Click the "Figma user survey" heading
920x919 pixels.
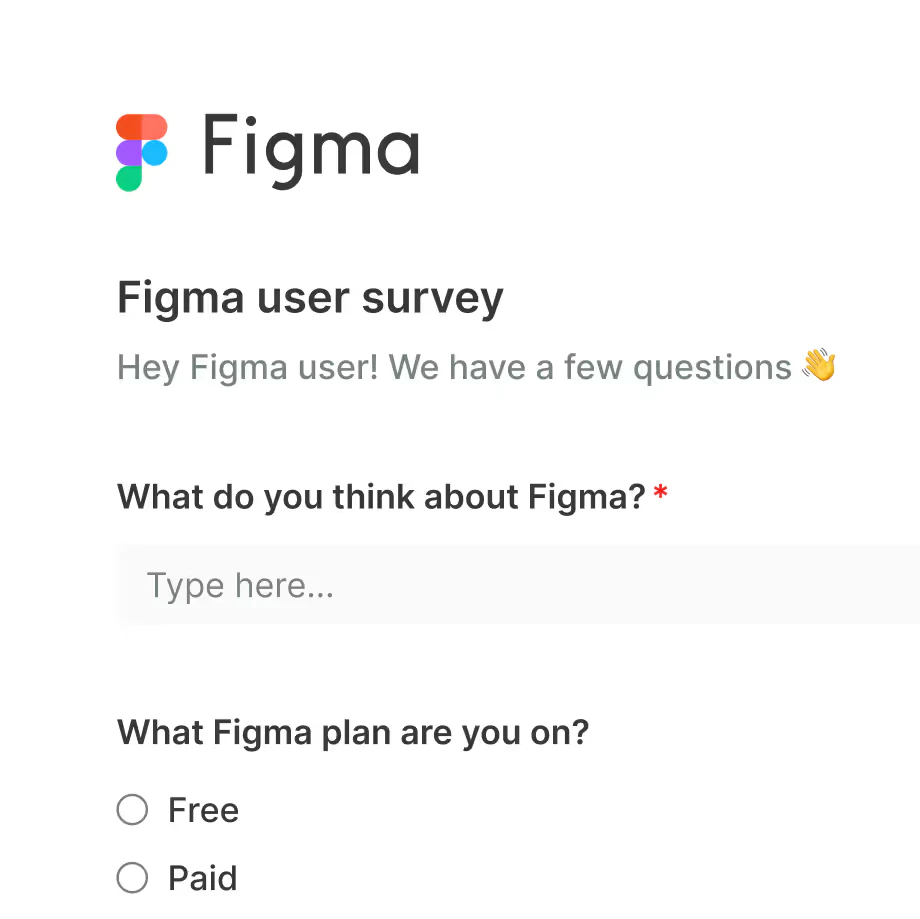coord(310,298)
